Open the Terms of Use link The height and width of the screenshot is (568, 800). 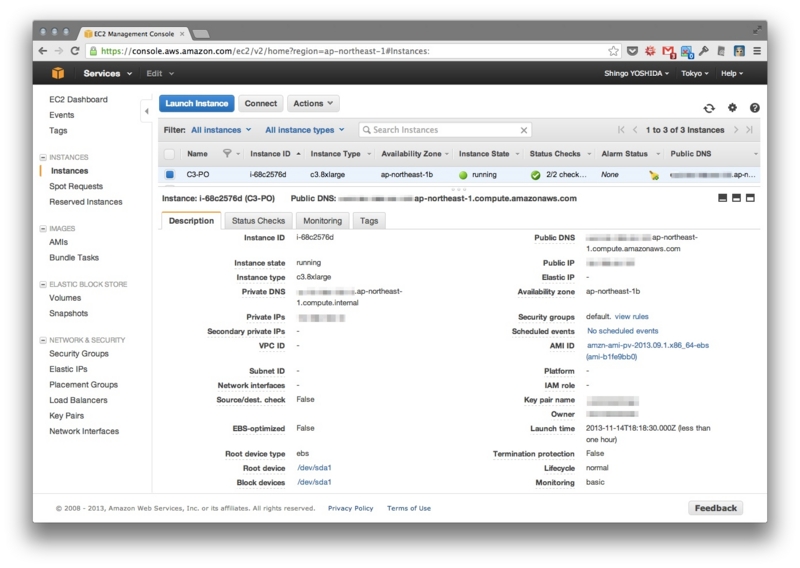pyautogui.click(x=409, y=508)
